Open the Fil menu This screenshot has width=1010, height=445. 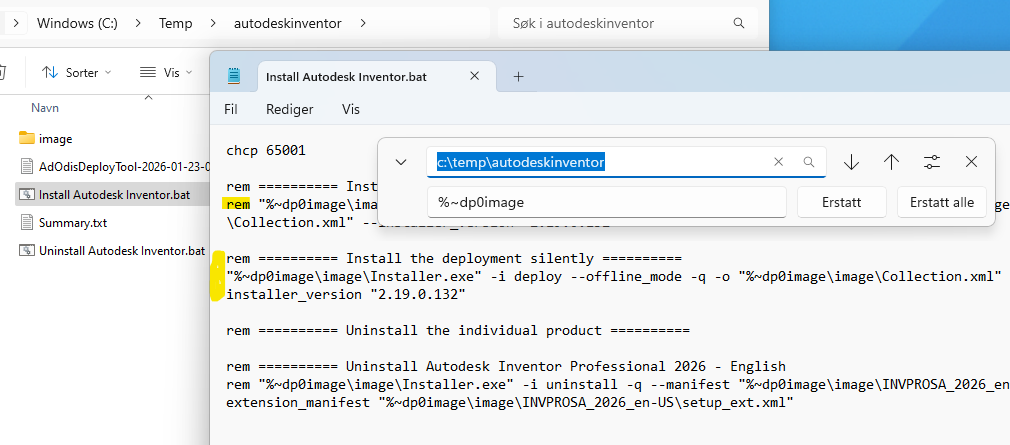[230, 109]
